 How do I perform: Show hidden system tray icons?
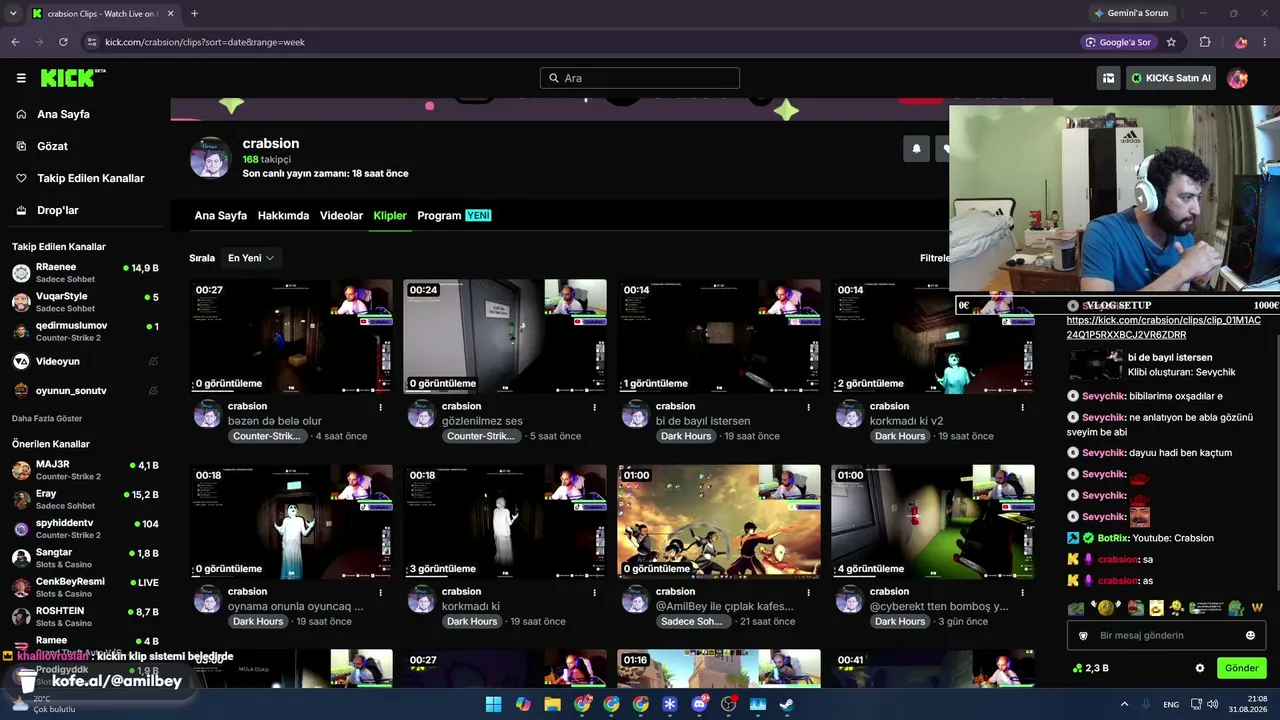tap(1124, 704)
